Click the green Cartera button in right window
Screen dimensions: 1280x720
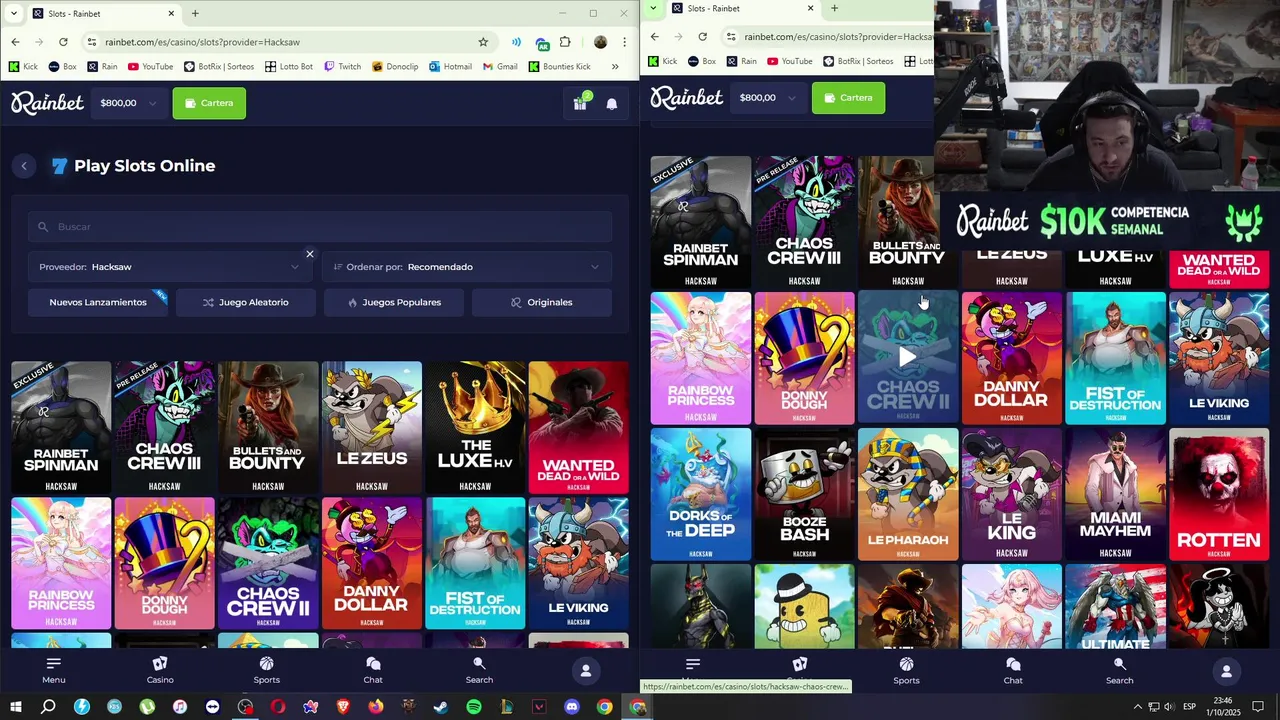pos(848,97)
